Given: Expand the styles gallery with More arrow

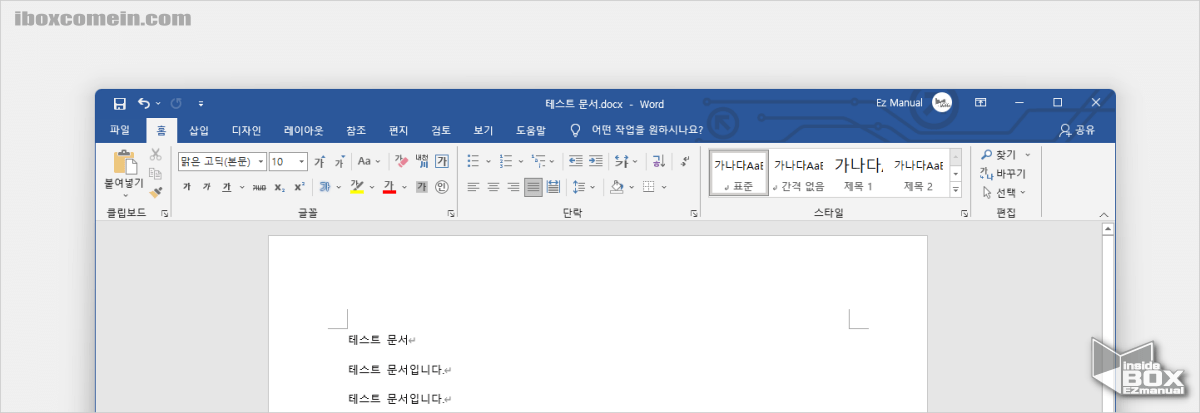Looking at the screenshot, I should [955, 190].
